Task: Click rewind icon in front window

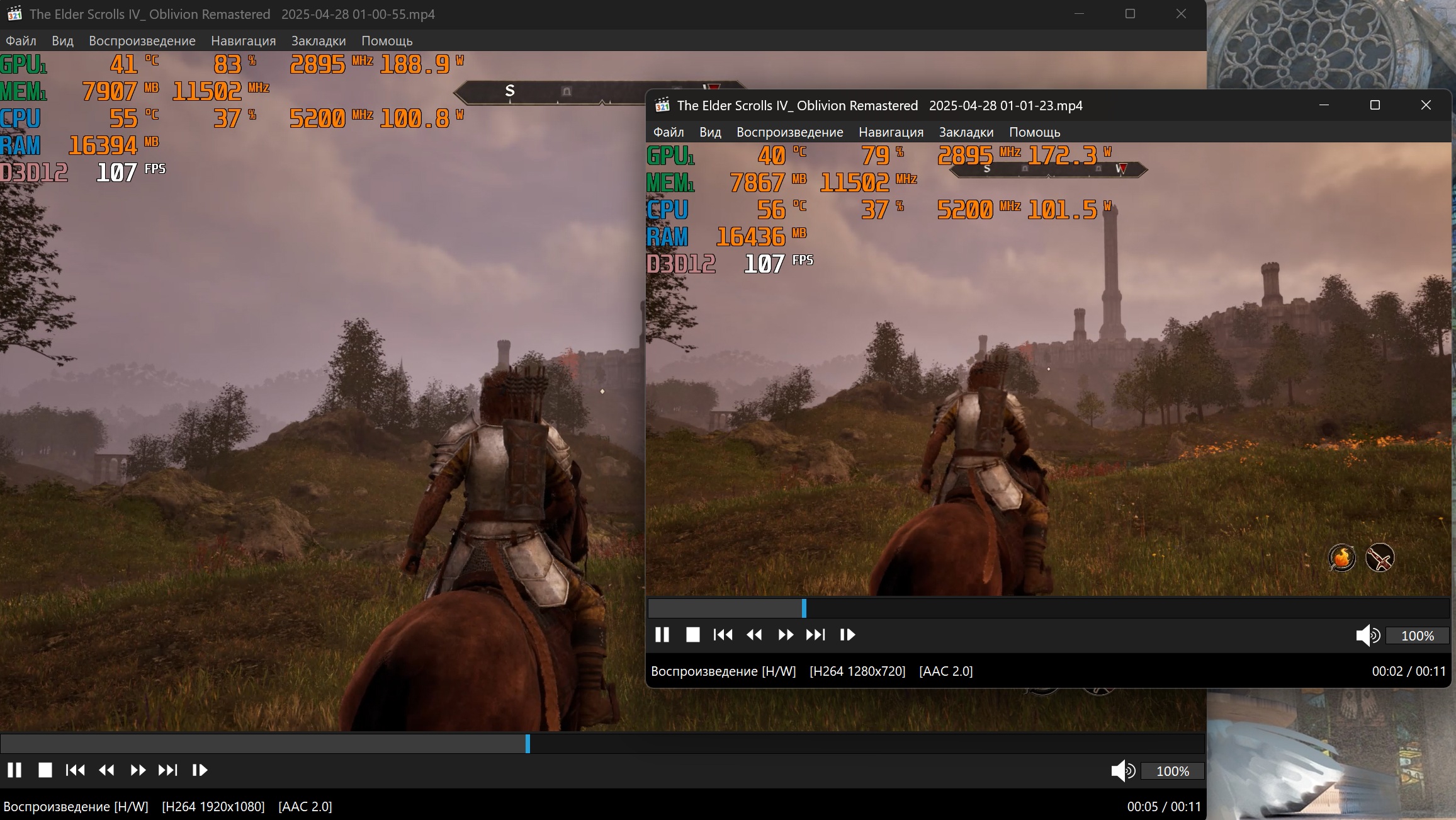Action: tap(754, 635)
